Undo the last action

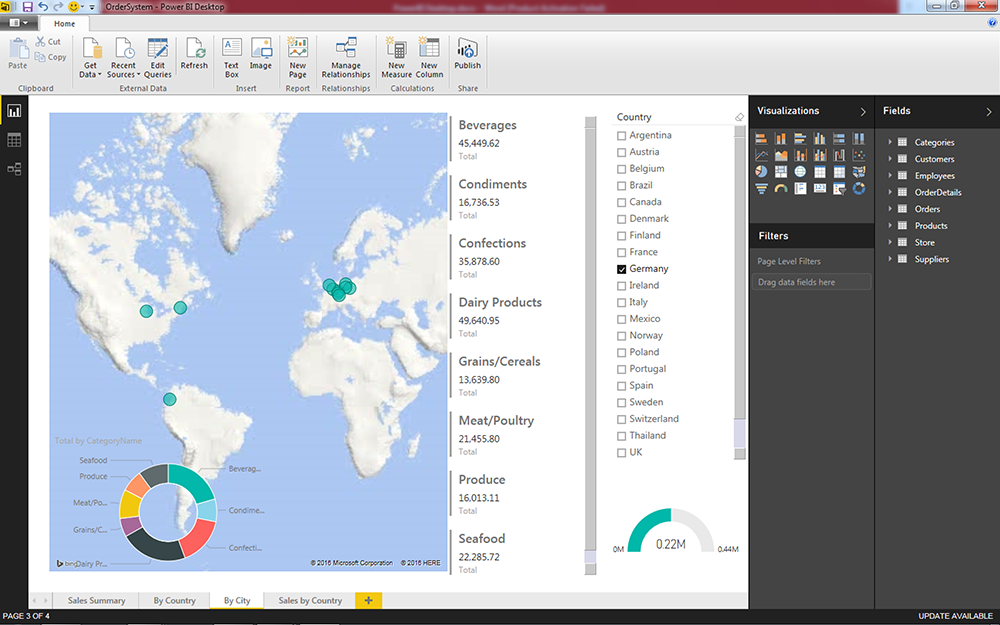tap(43, 6)
